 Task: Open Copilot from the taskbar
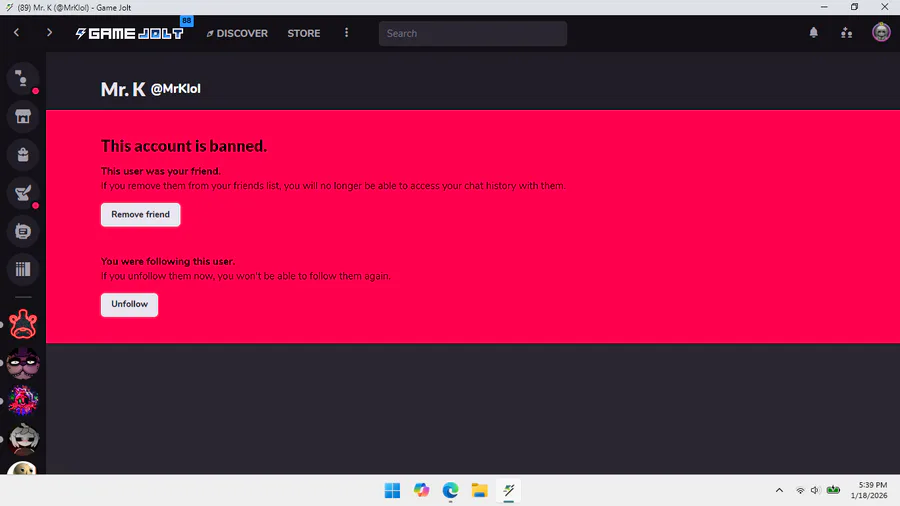[421, 491]
